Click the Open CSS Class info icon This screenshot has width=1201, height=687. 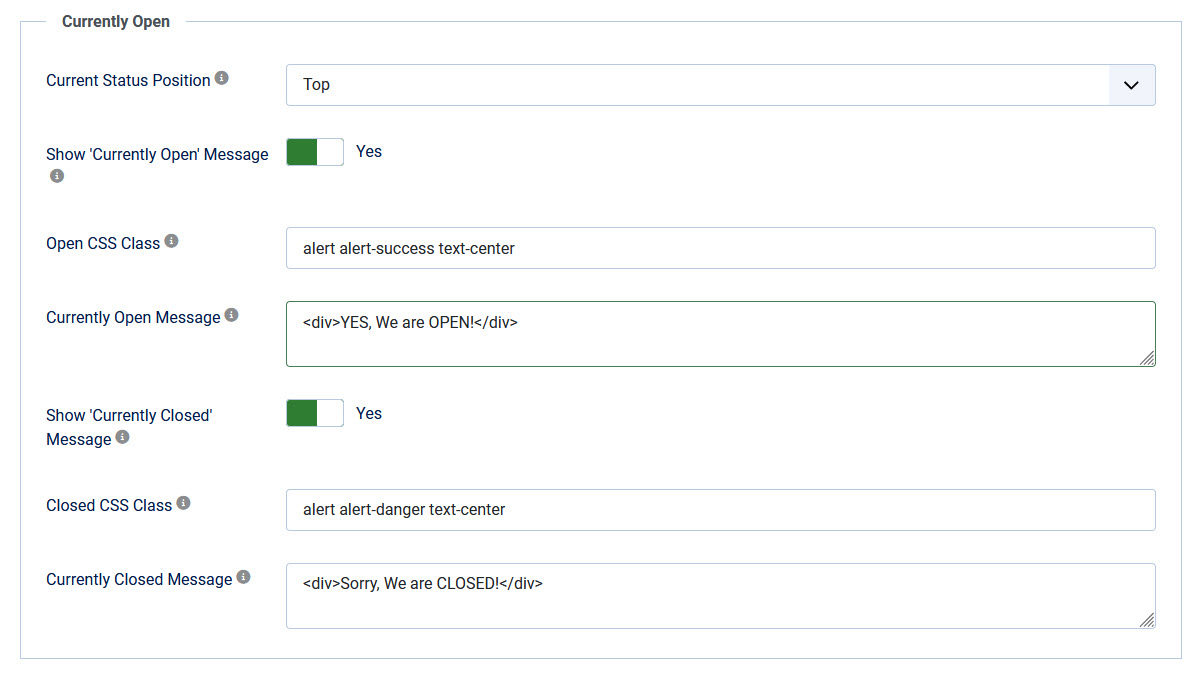coord(172,241)
